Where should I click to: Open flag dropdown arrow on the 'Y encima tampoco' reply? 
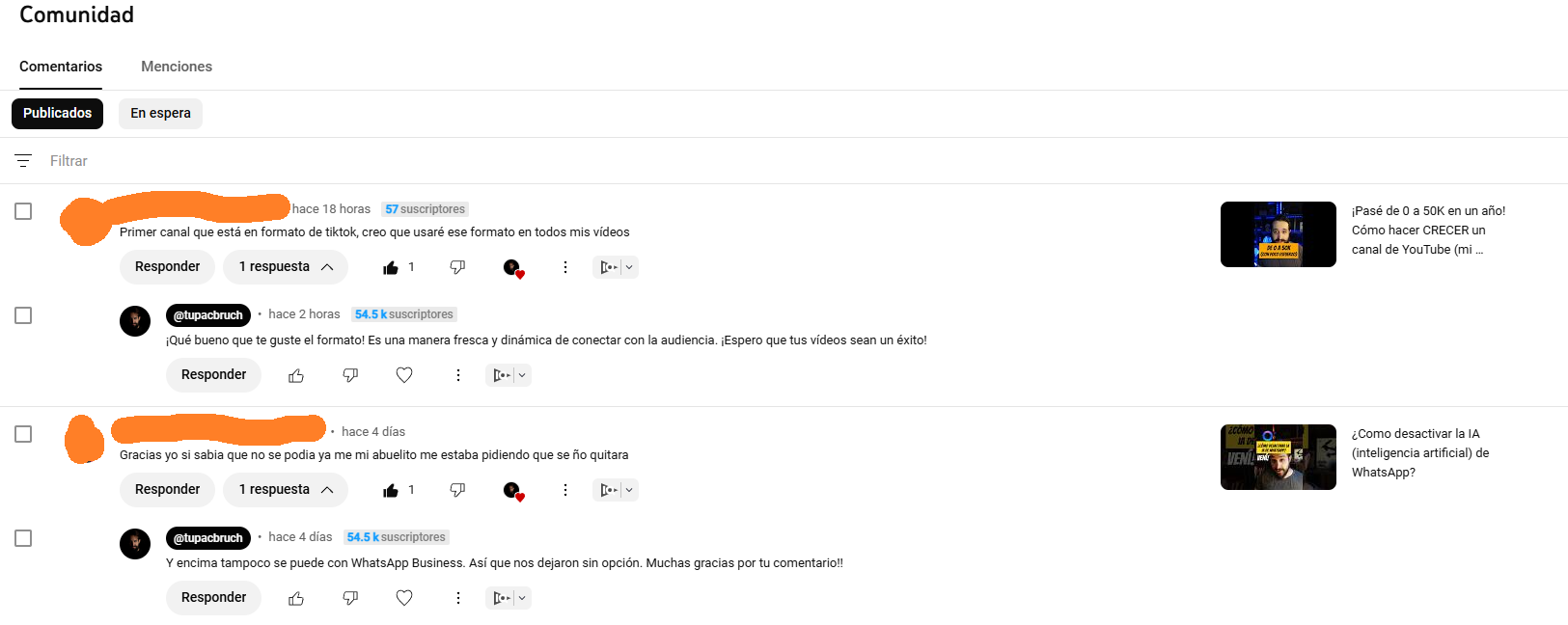522,598
